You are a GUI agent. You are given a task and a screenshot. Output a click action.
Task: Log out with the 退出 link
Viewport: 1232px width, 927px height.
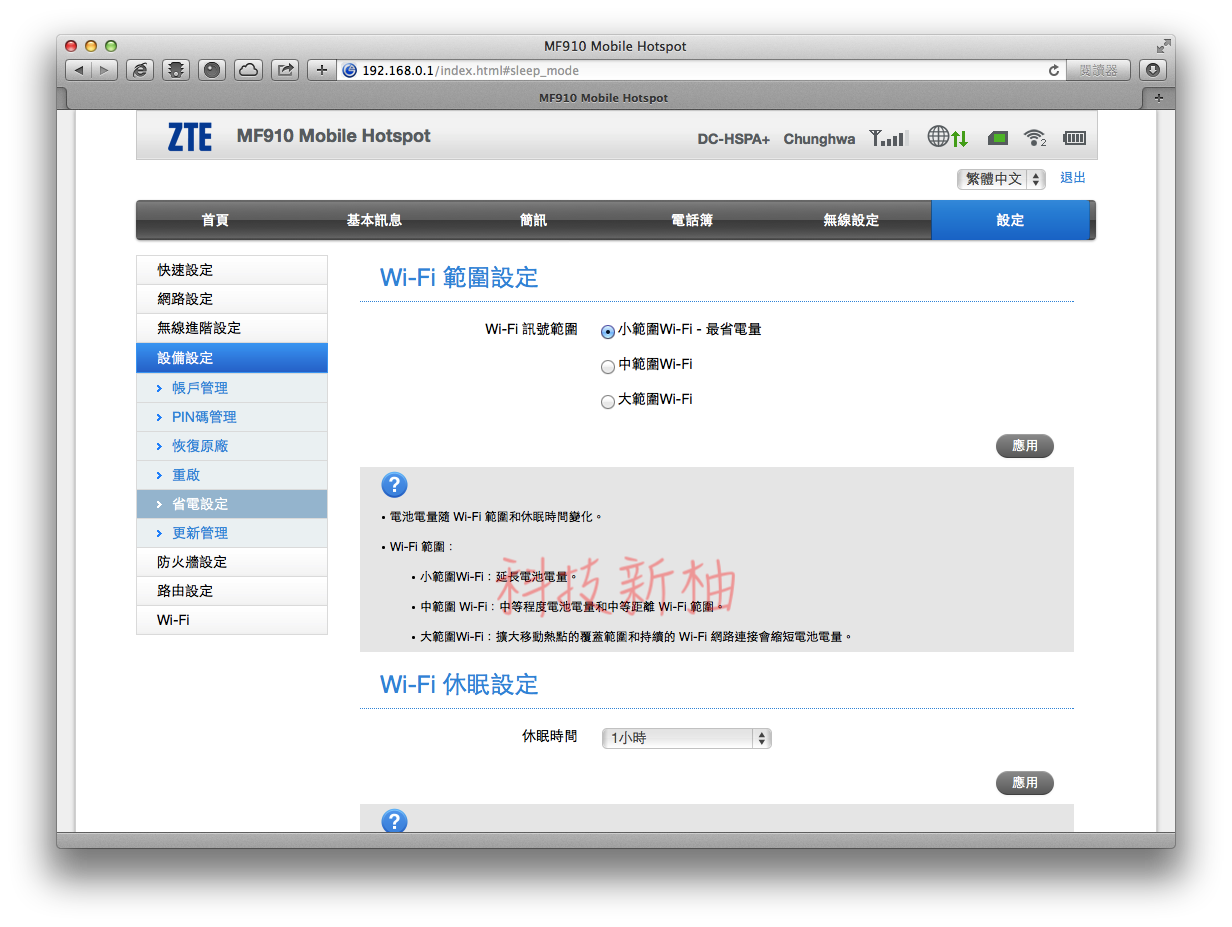tap(1073, 178)
